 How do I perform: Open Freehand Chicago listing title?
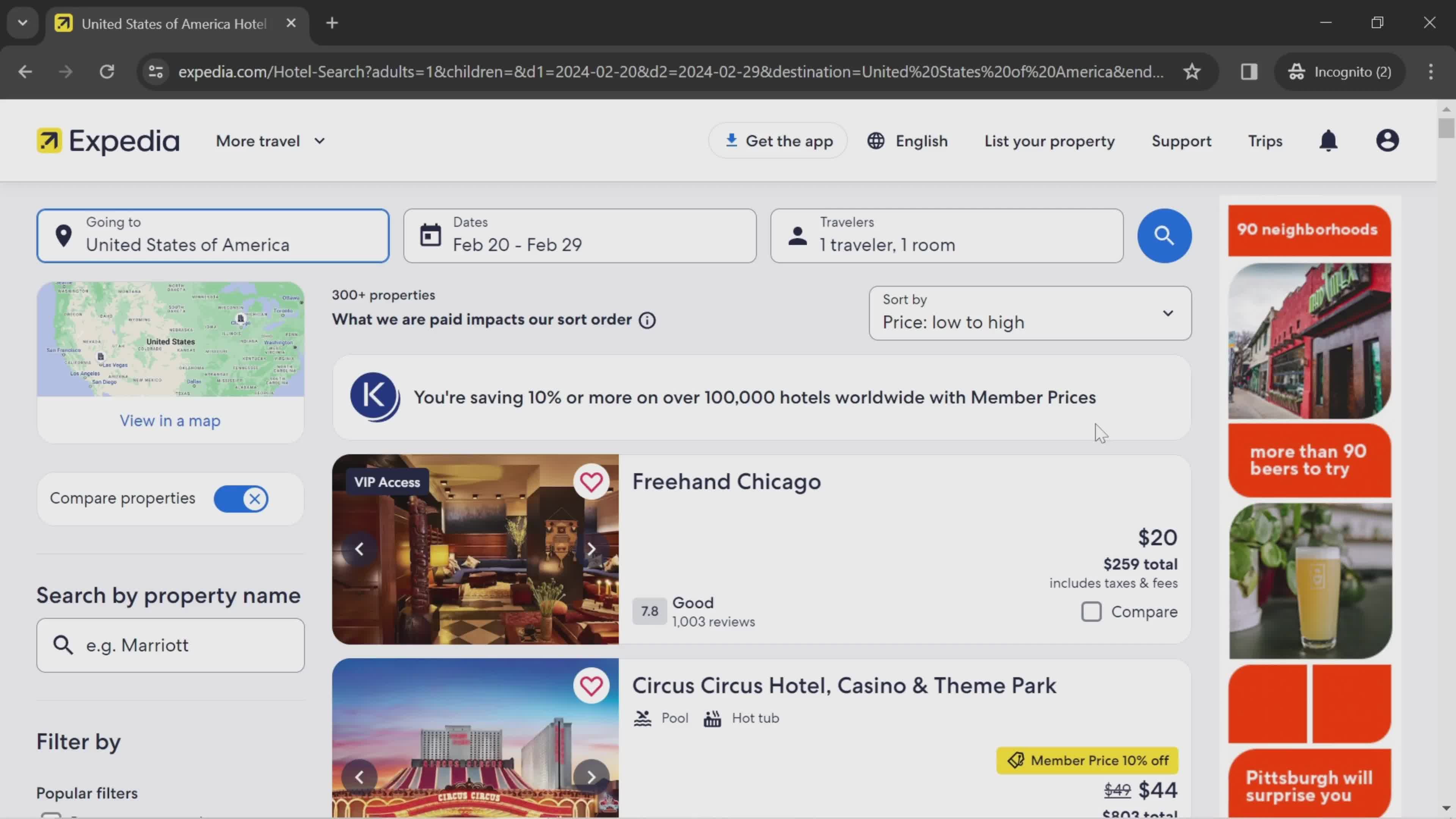[x=726, y=482]
